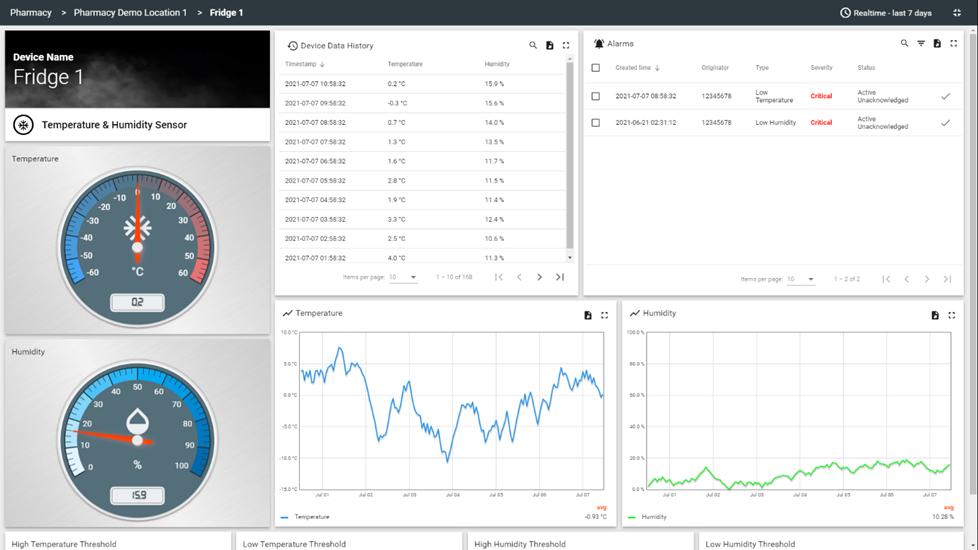Acknowledge the Low Temperature alarm checkmark
The height and width of the screenshot is (550, 978).
(945, 97)
